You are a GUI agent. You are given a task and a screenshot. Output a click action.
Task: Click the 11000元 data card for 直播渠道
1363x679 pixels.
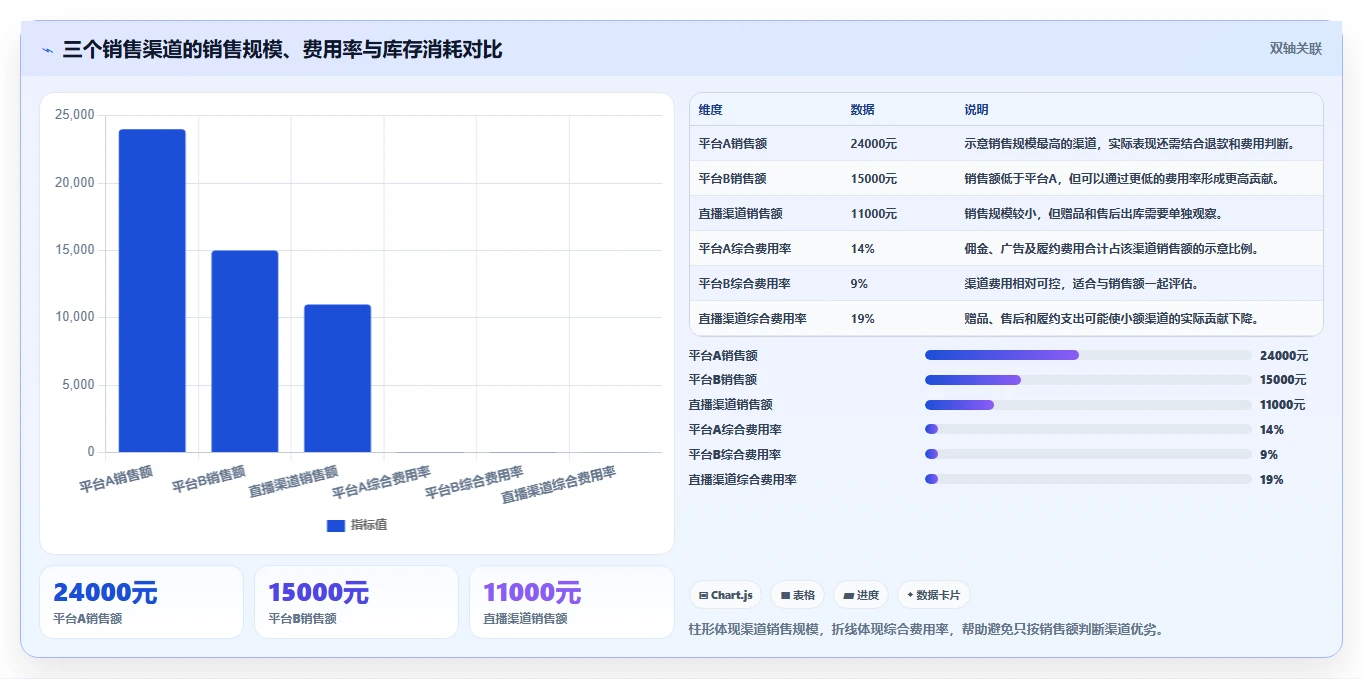572,602
